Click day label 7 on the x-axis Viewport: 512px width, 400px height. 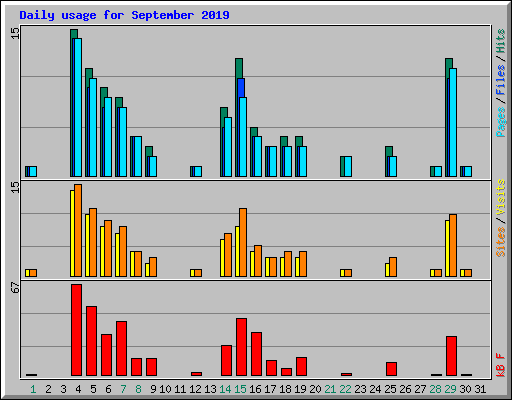click(123, 389)
